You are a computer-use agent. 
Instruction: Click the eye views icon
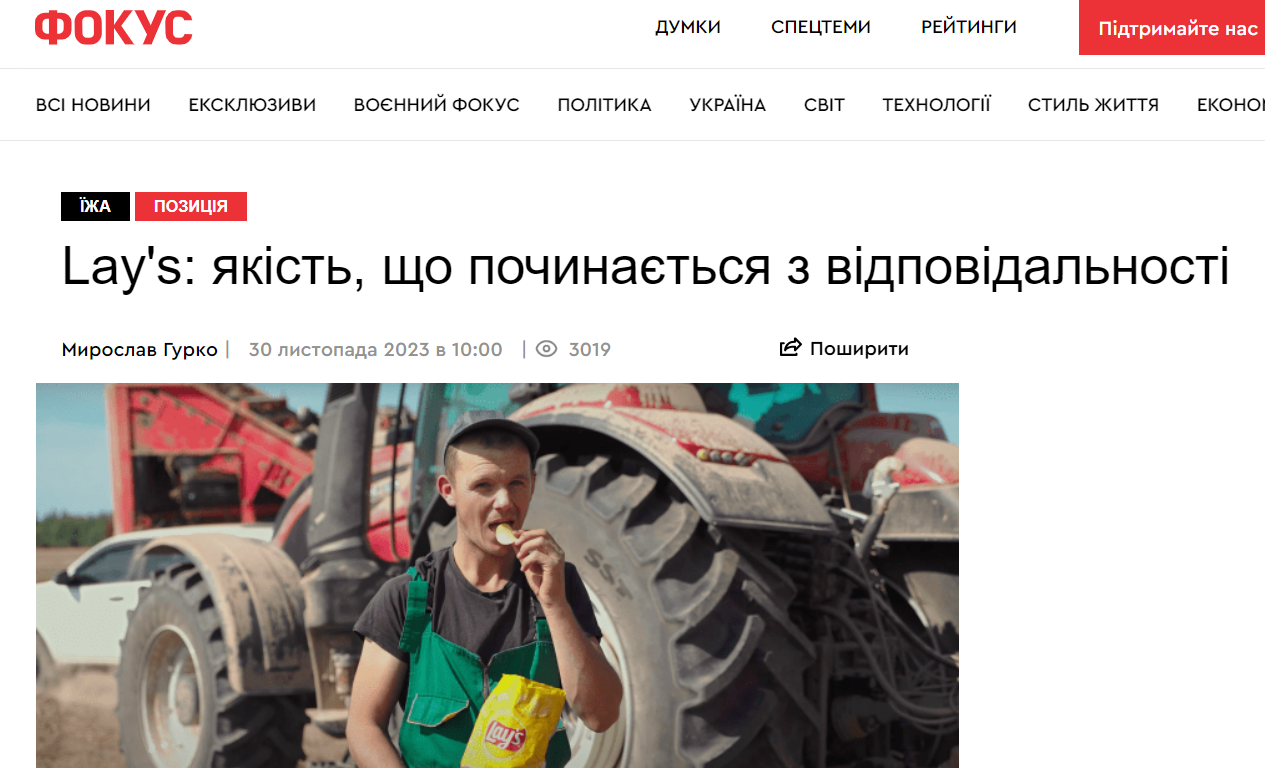click(546, 349)
